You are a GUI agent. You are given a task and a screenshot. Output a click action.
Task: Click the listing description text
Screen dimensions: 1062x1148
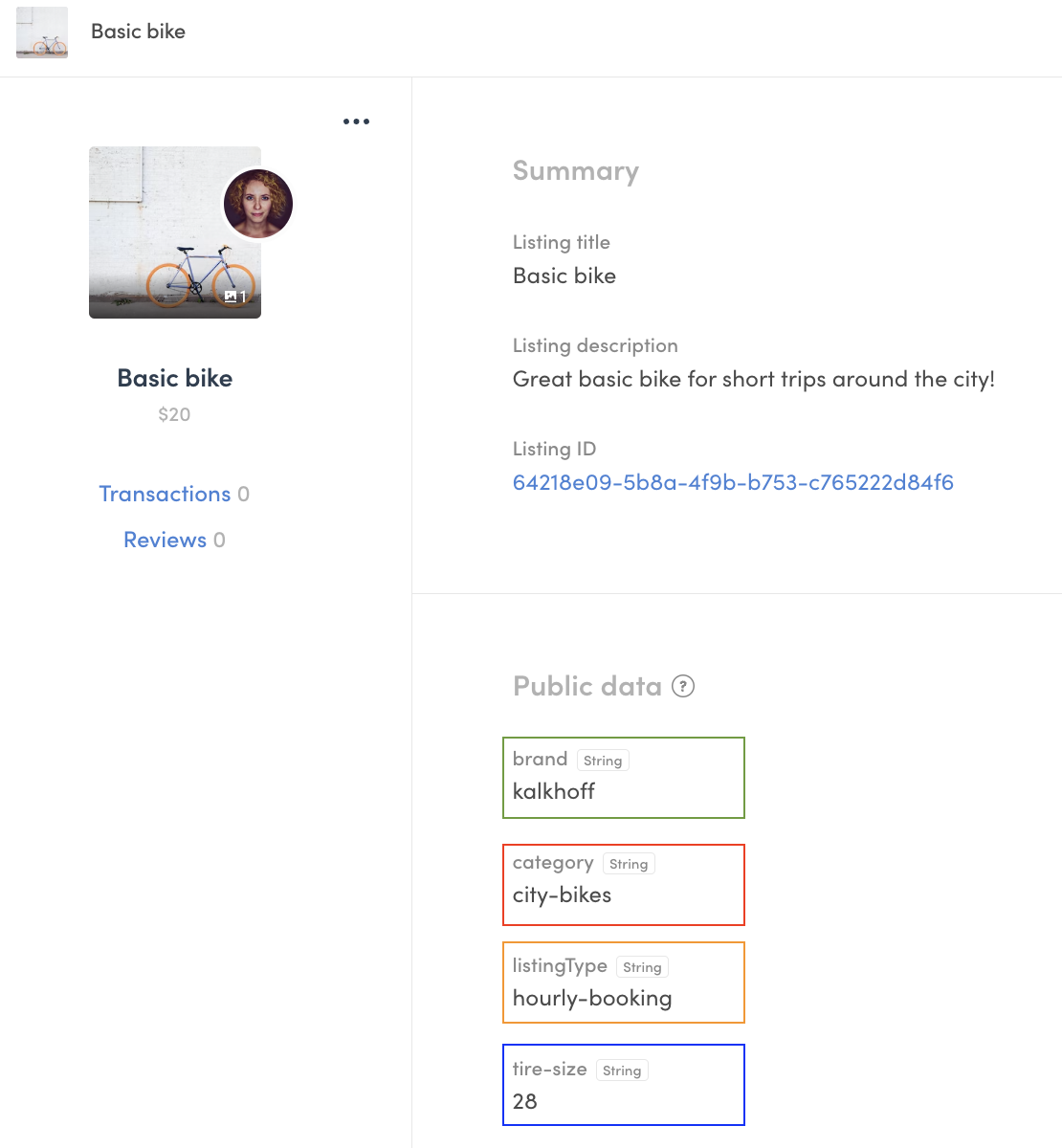click(753, 379)
